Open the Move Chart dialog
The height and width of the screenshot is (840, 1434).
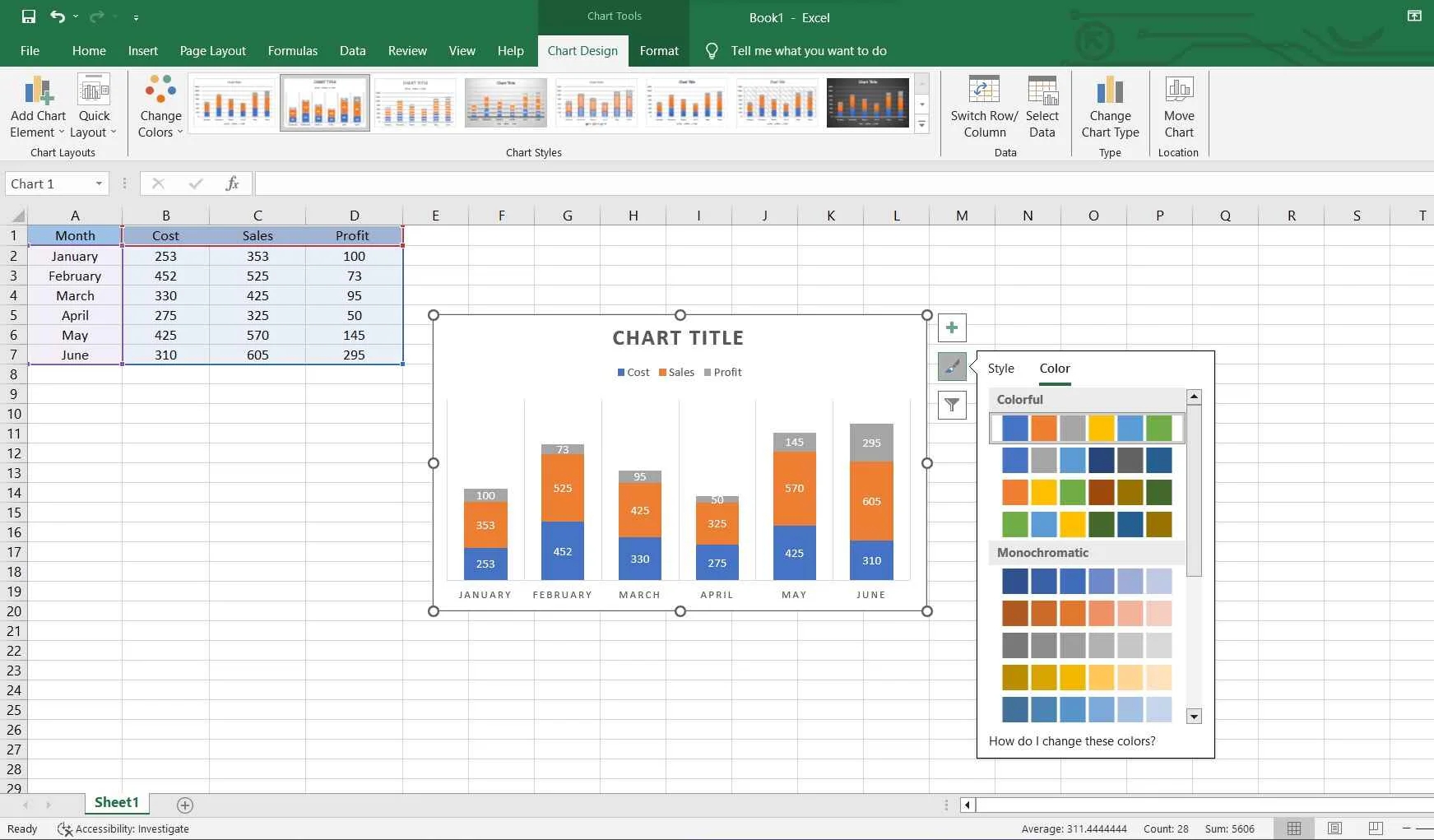point(1178,105)
